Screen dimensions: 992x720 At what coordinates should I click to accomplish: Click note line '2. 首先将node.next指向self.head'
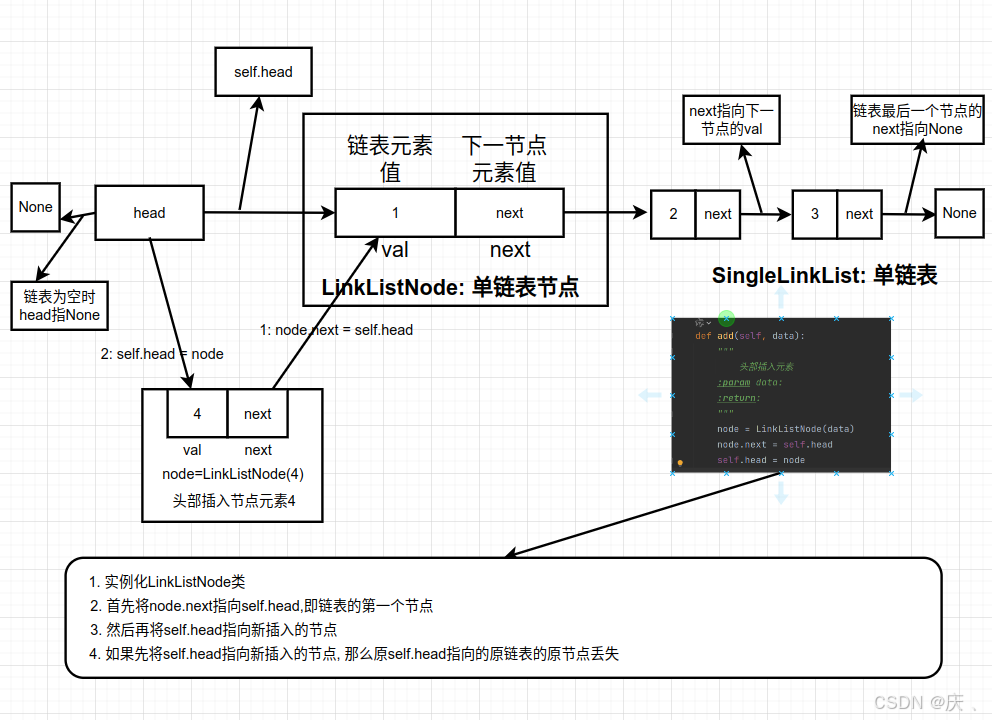coord(261,606)
